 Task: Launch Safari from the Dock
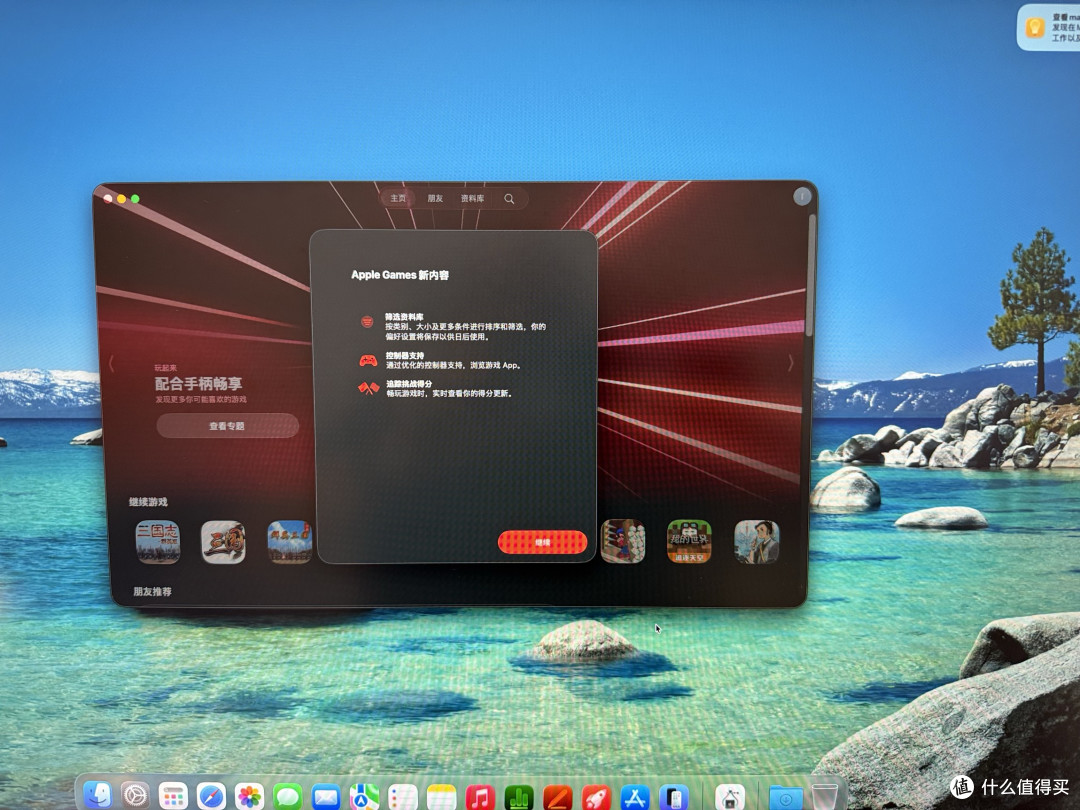pyautogui.click(x=211, y=797)
